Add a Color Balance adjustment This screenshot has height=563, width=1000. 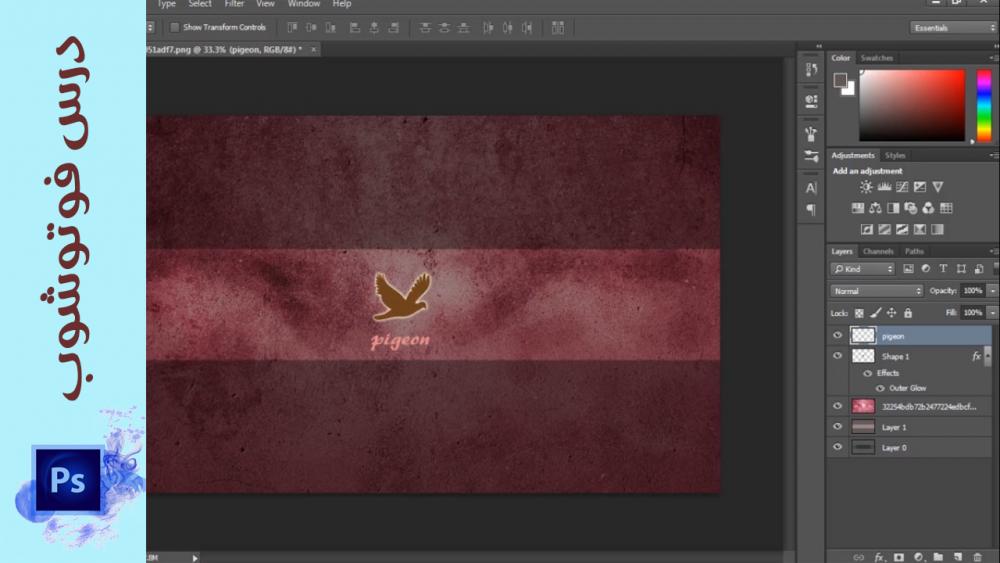coord(875,208)
